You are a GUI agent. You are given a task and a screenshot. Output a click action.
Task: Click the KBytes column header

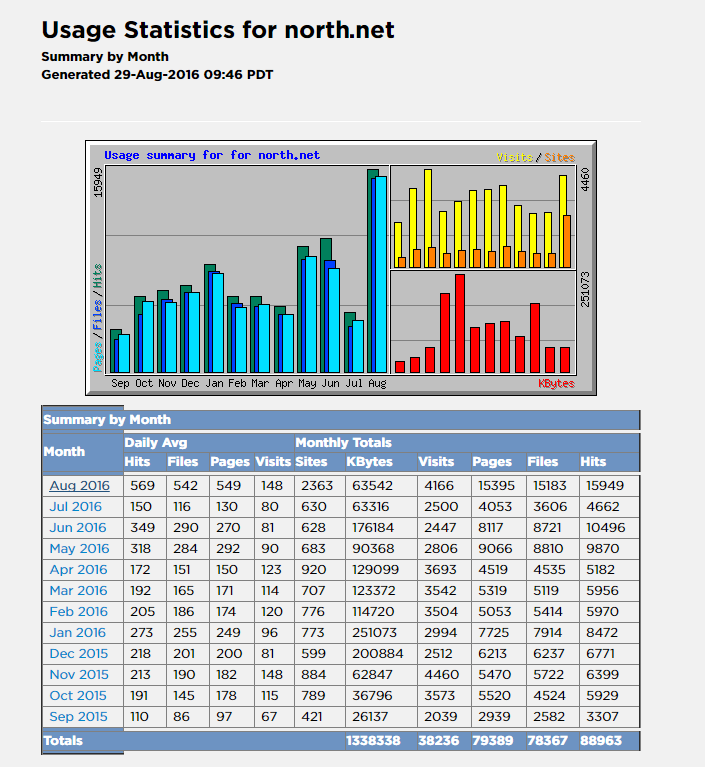click(369, 462)
